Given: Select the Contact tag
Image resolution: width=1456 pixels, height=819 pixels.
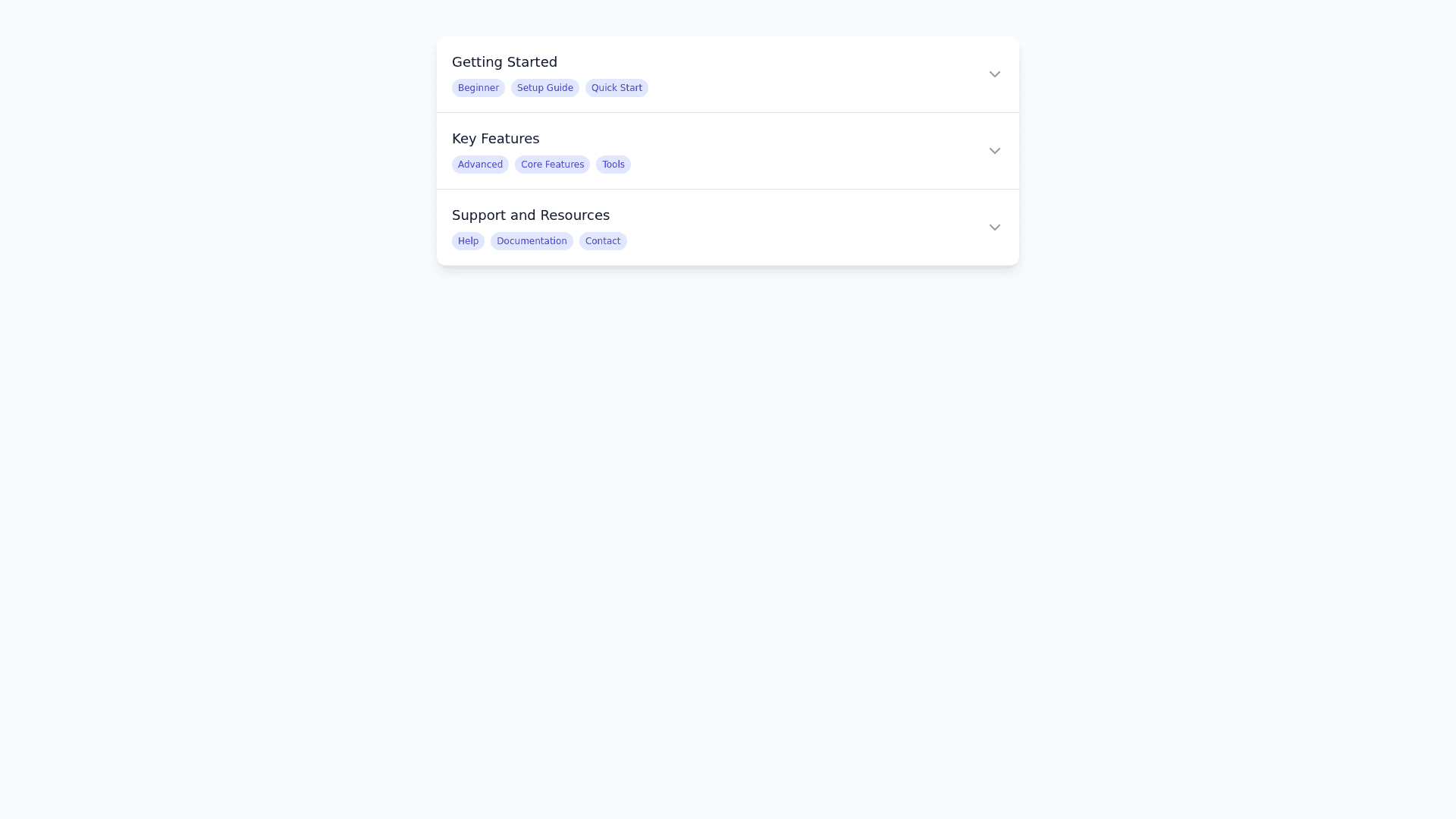Looking at the screenshot, I should [x=602, y=241].
